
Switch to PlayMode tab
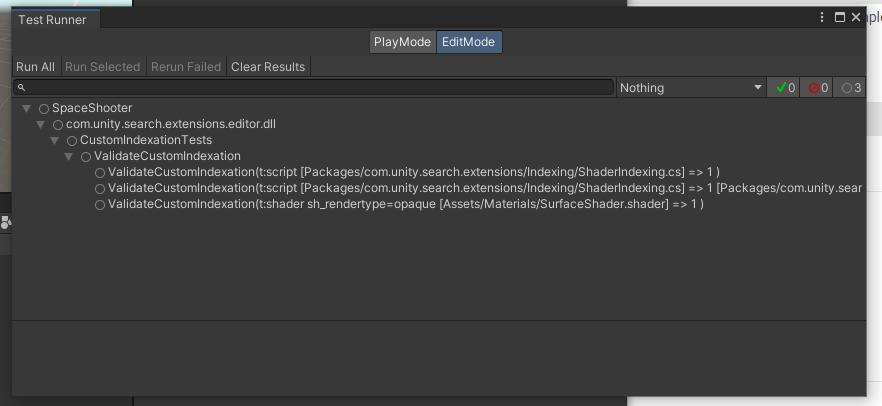(402, 42)
